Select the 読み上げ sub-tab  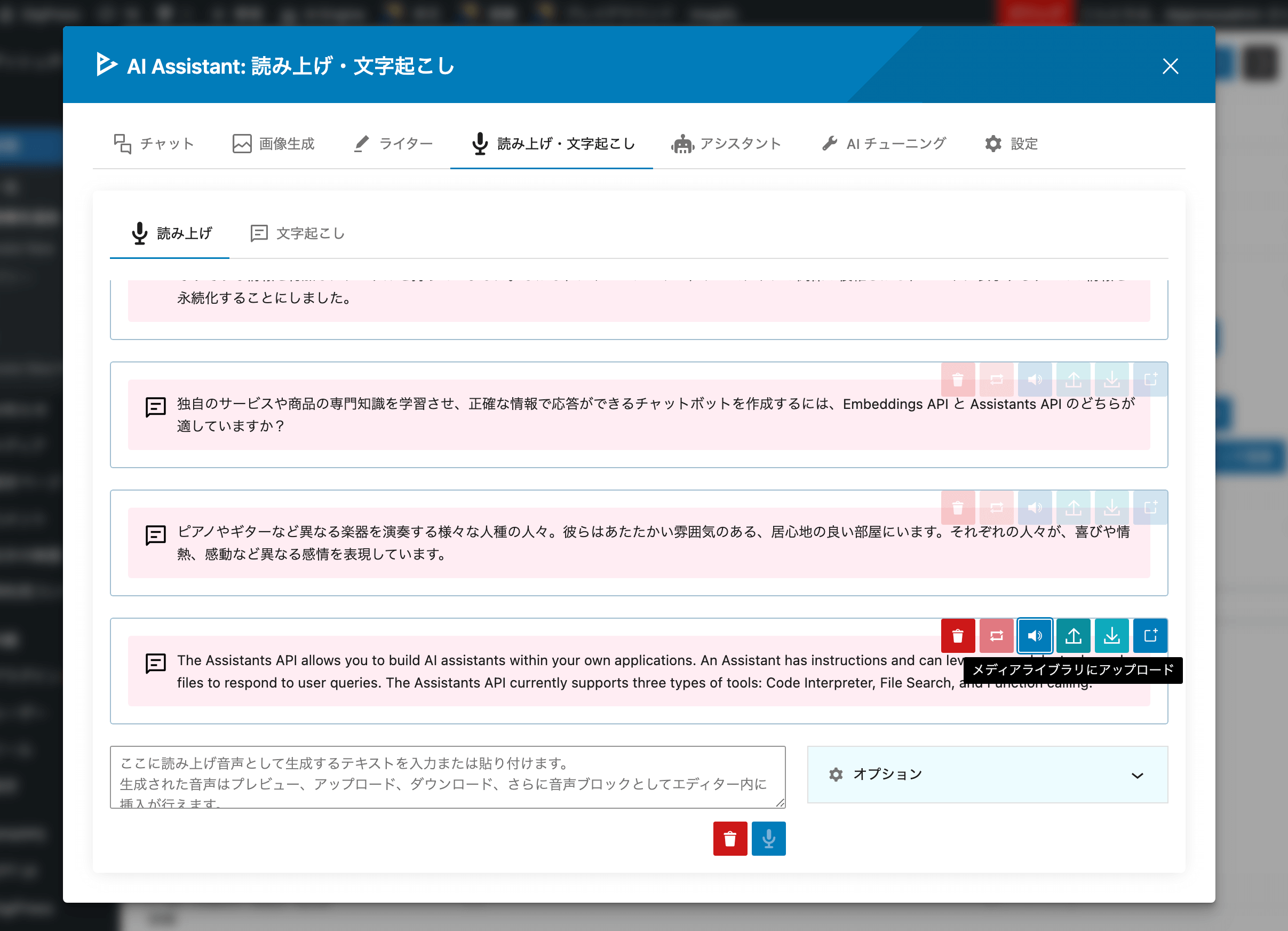click(x=170, y=233)
